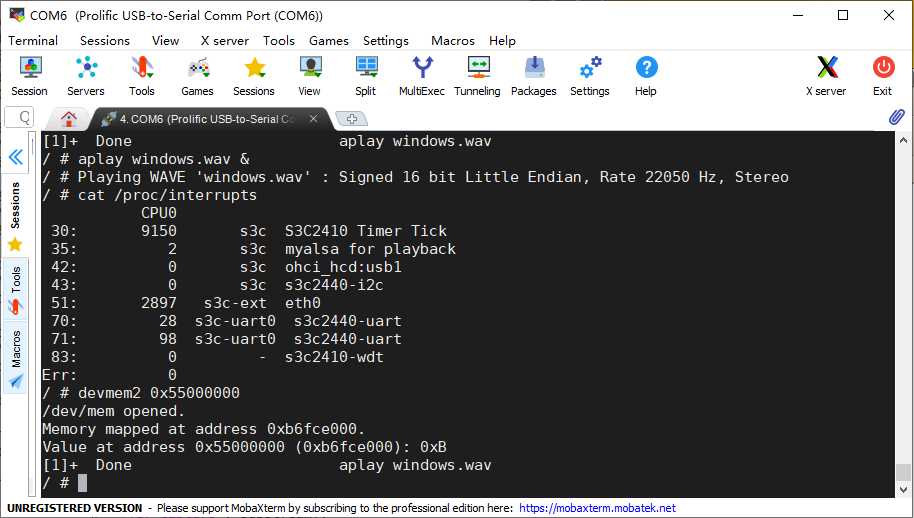This screenshot has width=914, height=518.
Task: Open the Session toolbar button
Action: (30, 75)
